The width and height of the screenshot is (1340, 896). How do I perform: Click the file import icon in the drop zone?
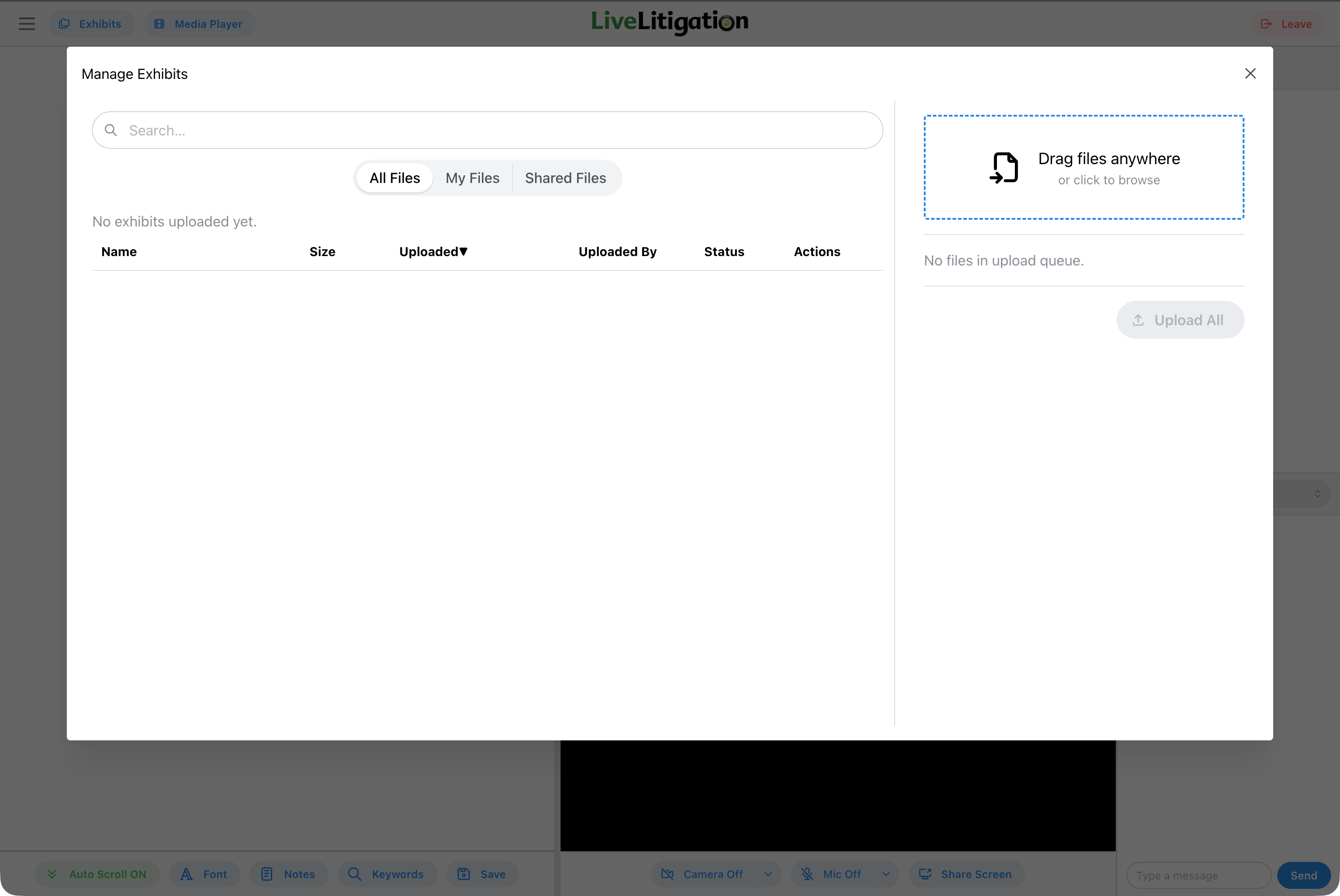tap(1004, 167)
